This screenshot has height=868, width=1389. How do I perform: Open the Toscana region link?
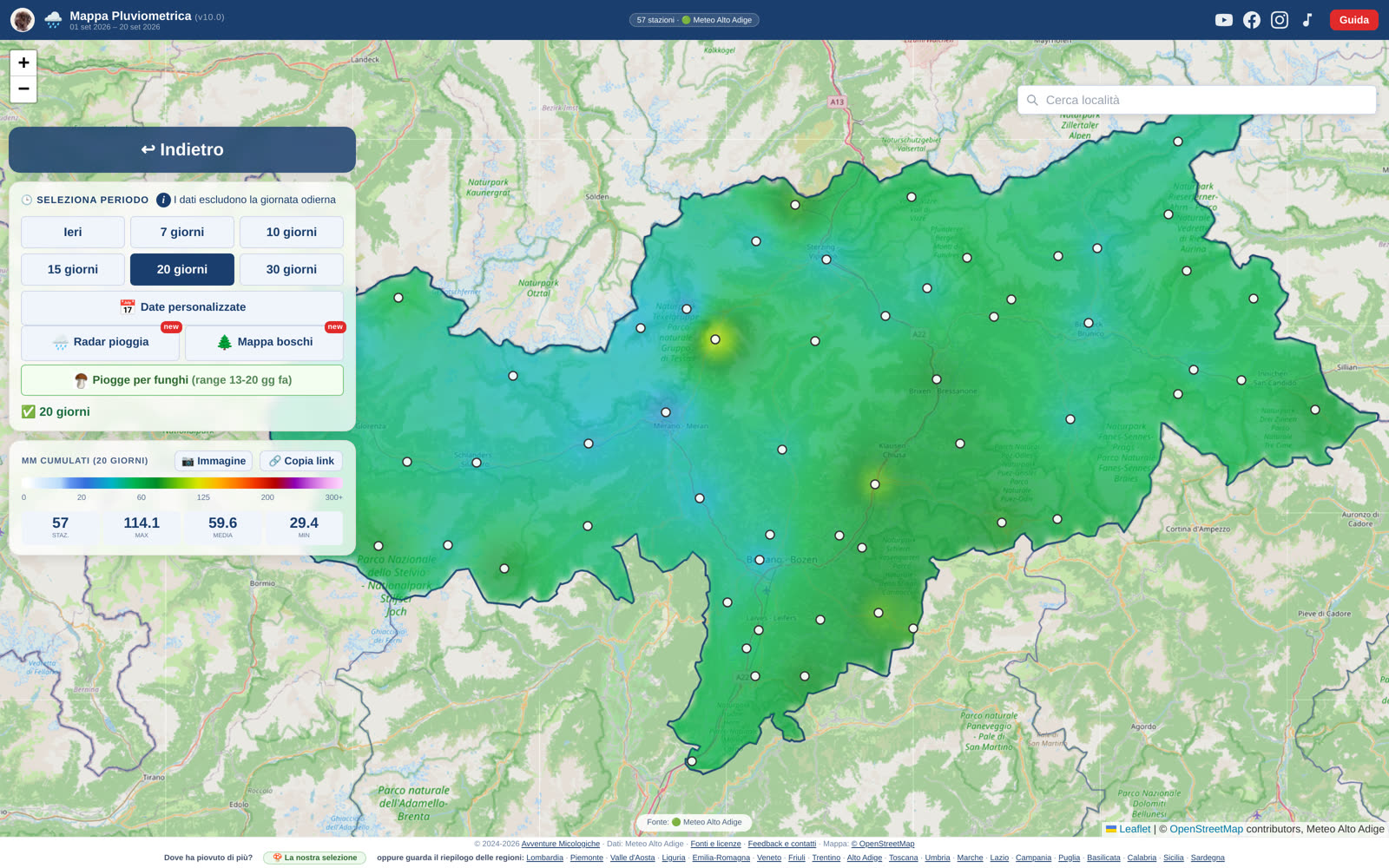coord(904,858)
